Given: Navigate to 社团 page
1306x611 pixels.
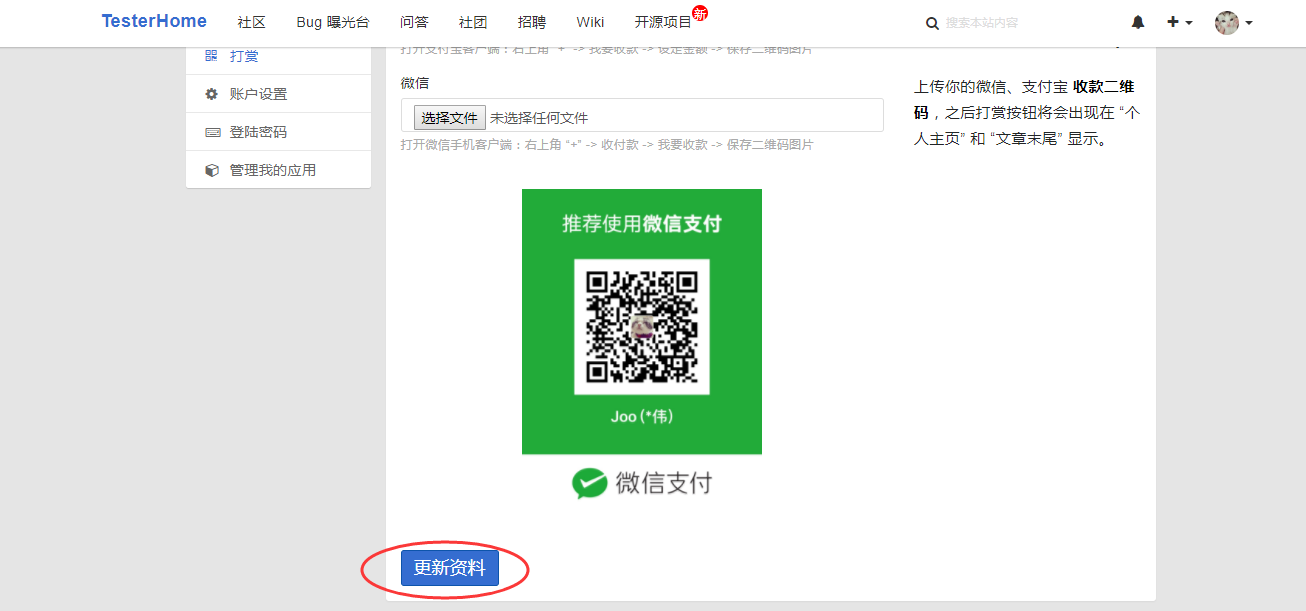Looking at the screenshot, I should click(x=472, y=22).
